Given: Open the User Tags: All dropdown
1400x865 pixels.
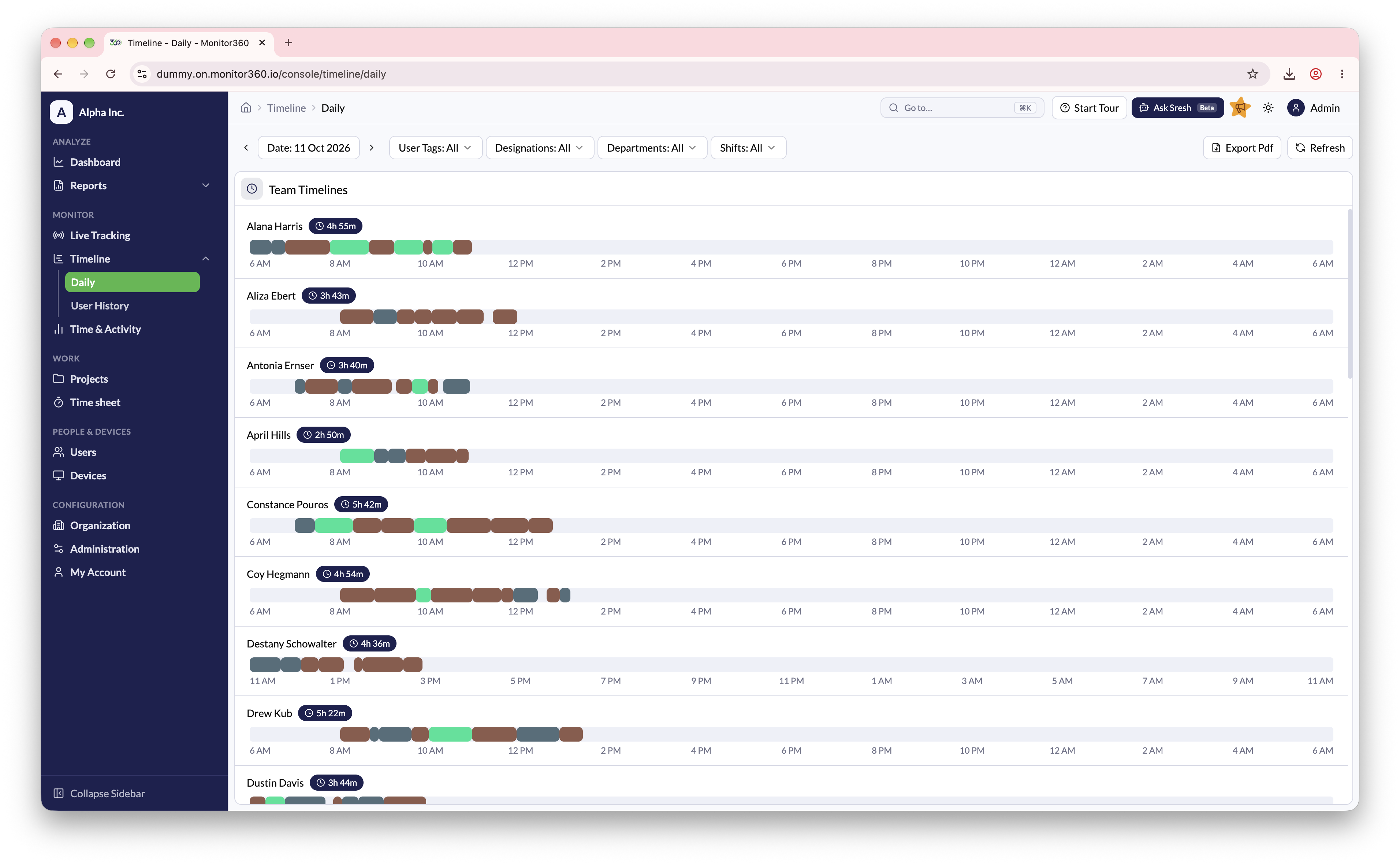Looking at the screenshot, I should click(435, 148).
